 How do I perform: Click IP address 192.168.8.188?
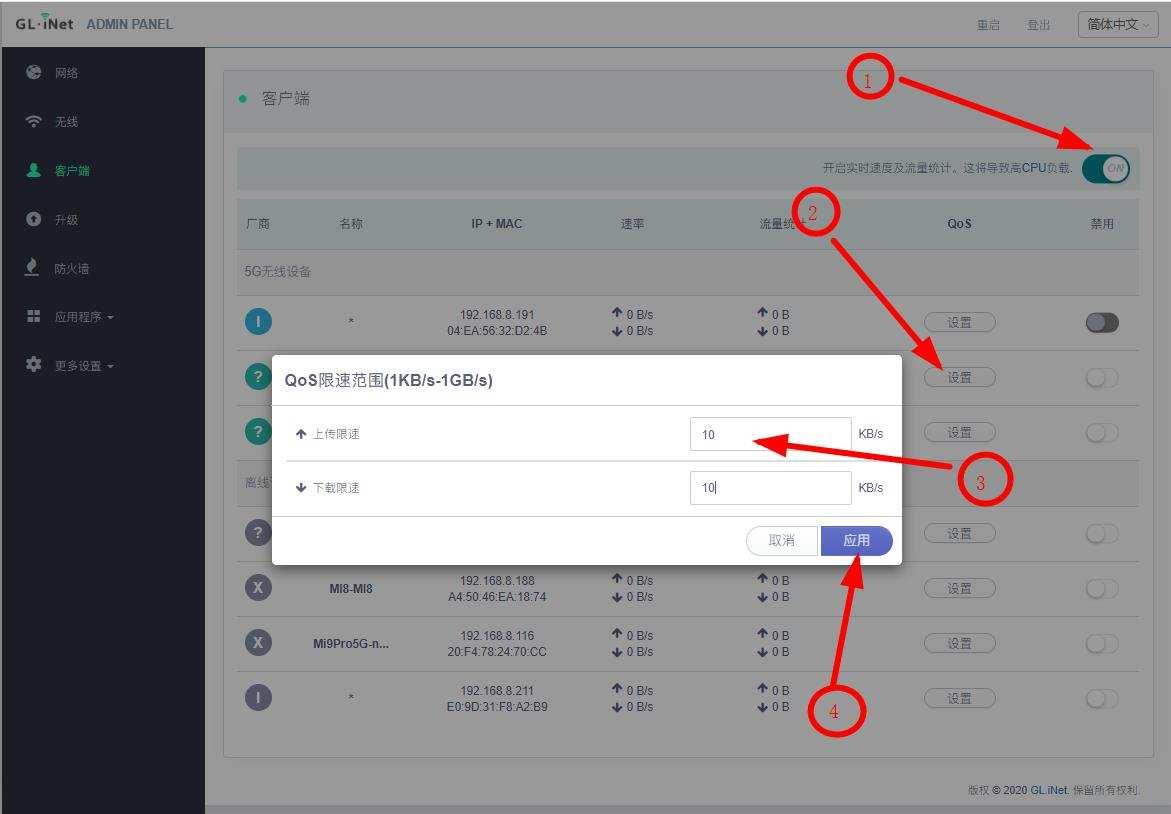point(497,580)
